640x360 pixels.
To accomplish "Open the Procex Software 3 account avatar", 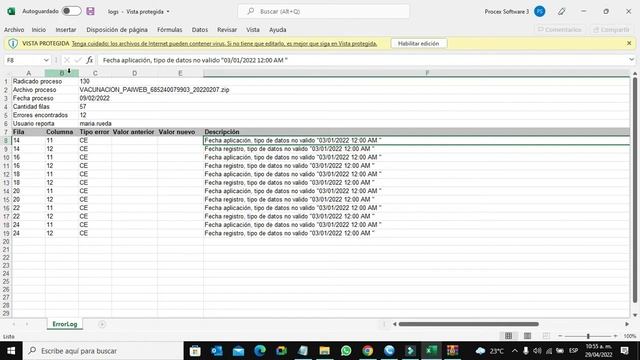I will pos(540,11).
